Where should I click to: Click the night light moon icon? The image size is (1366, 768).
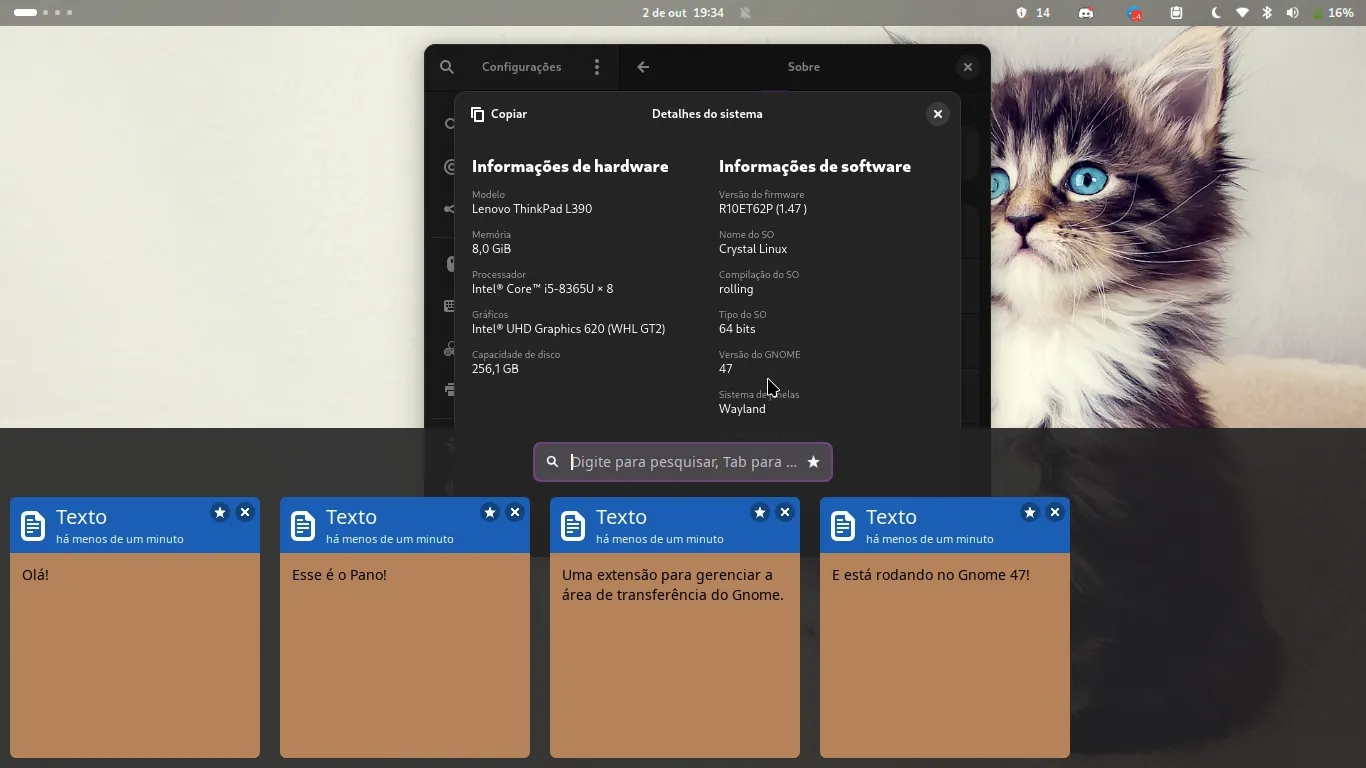click(x=1216, y=13)
